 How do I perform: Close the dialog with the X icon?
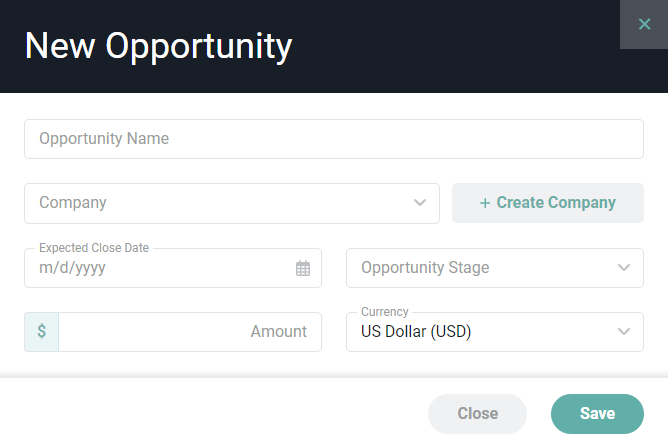(x=644, y=24)
